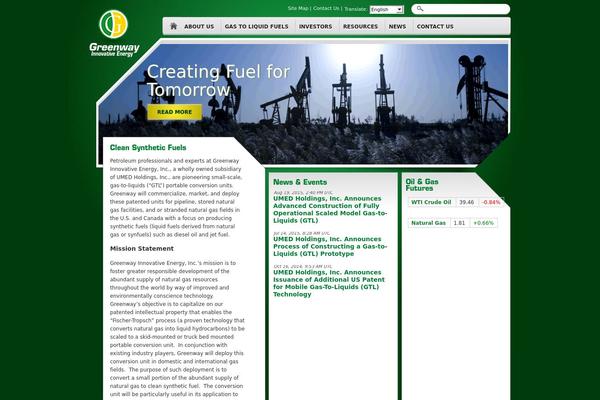Click the +0.66% change value
The width and height of the screenshot is (600, 400).
click(x=484, y=223)
